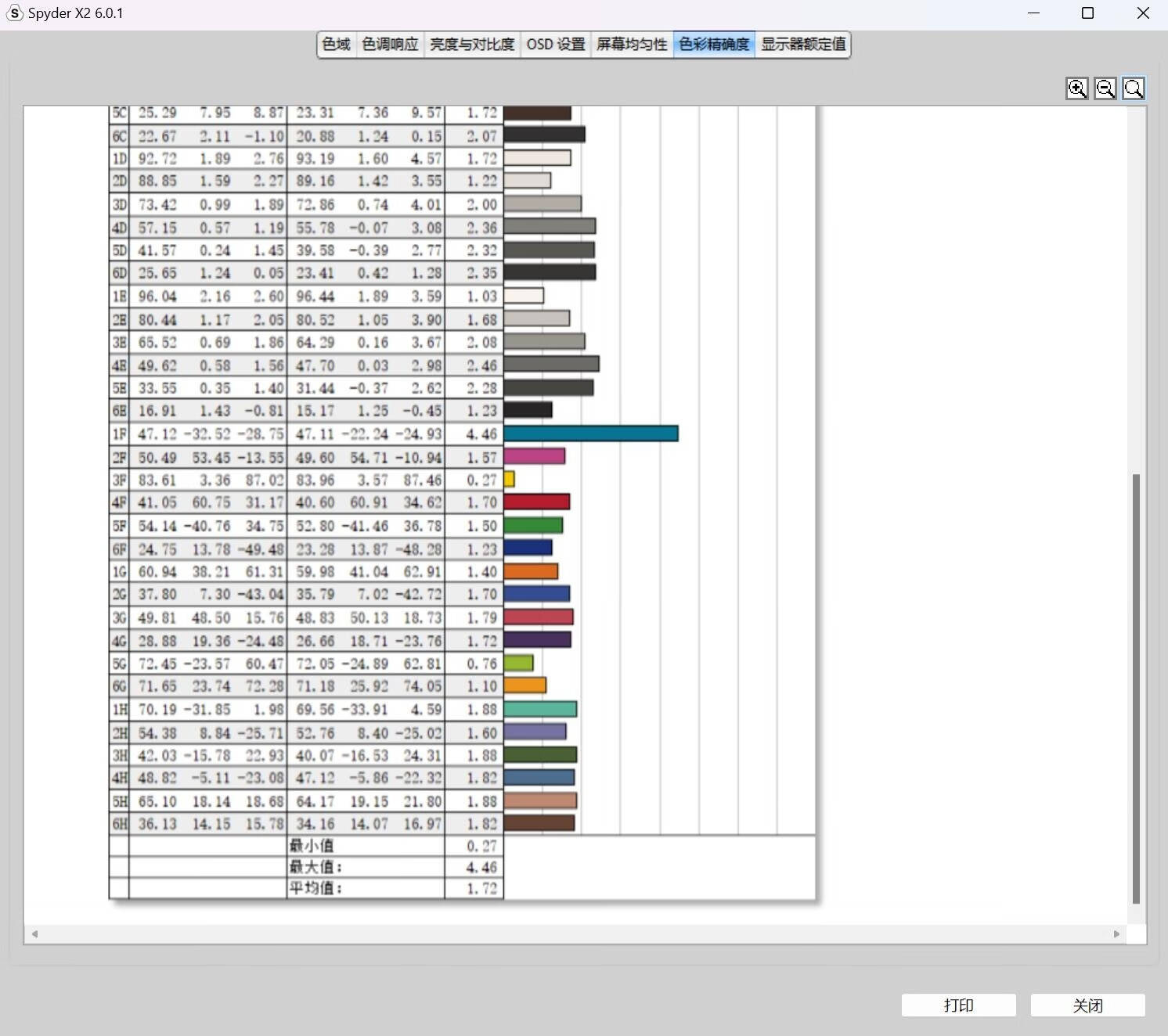Click the 关闭 button

tap(1088, 1005)
